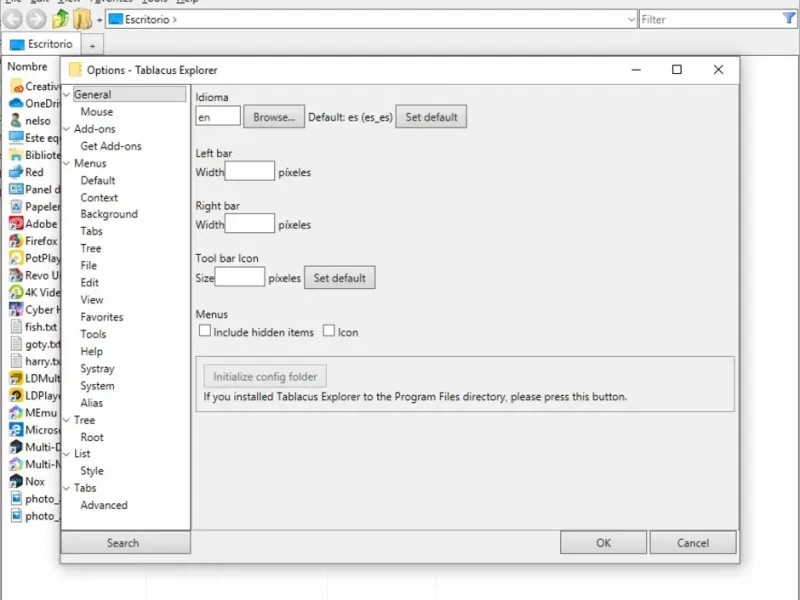Select the 4K Video shortcut icon
800x600 pixels.
coord(16,292)
